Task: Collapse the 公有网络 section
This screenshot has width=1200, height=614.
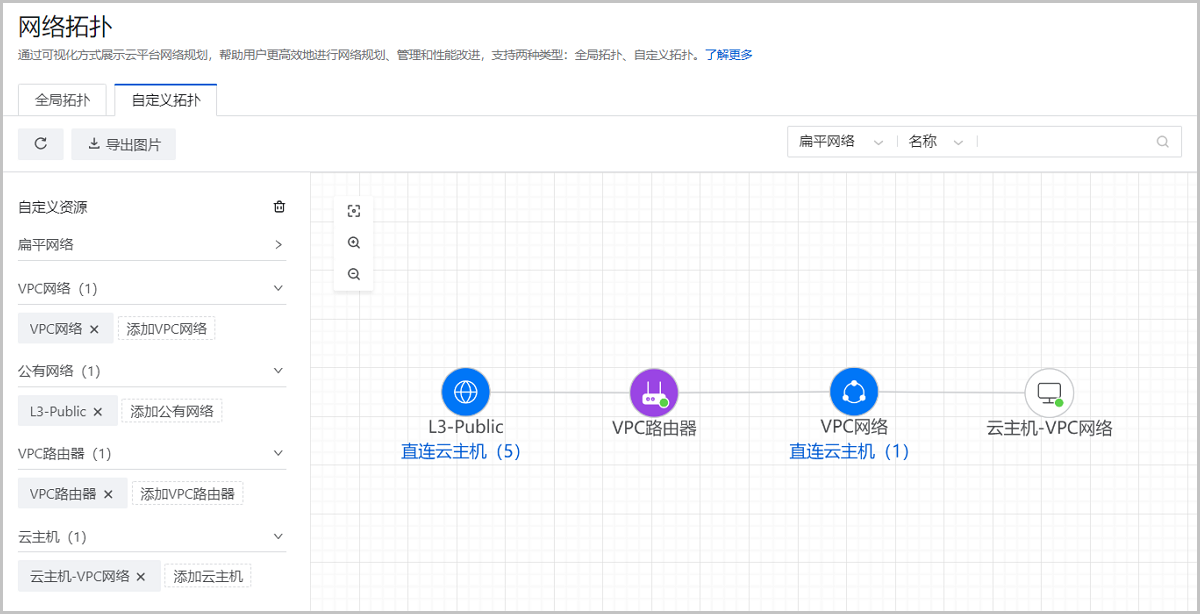Action: click(278, 371)
